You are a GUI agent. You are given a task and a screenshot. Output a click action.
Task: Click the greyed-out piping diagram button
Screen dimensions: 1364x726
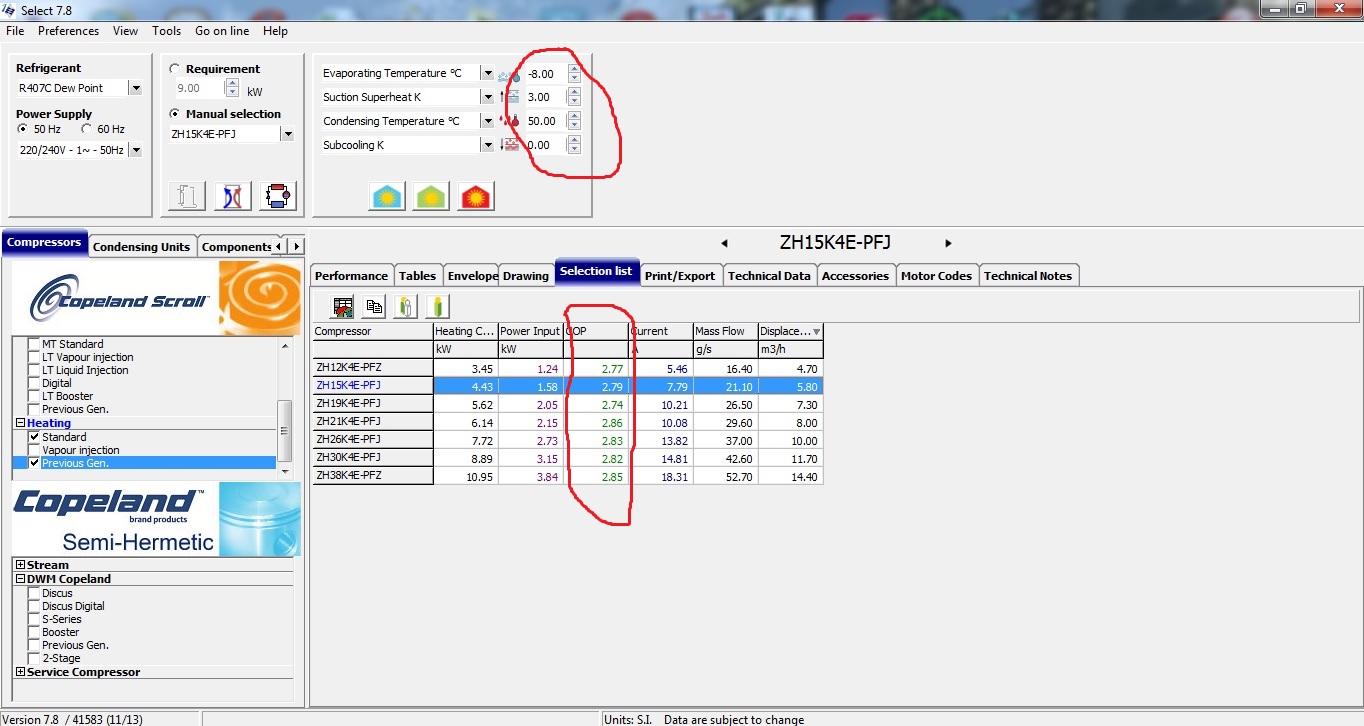pyautogui.click(x=189, y=196)
